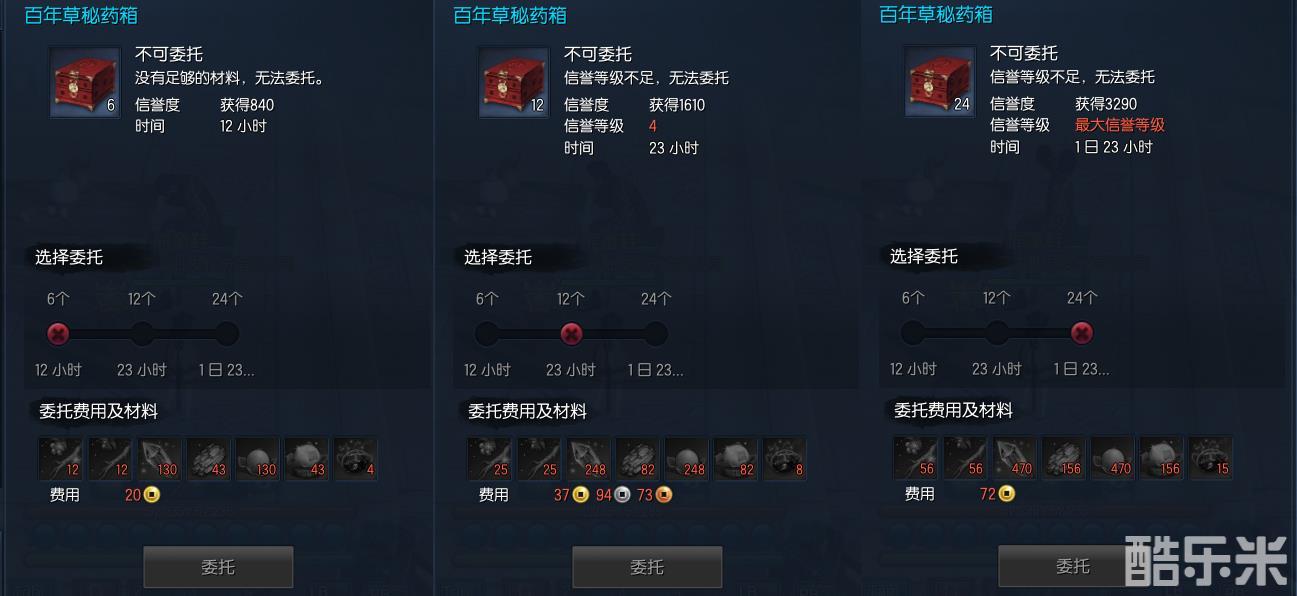Select the dark pot material with count 15
This screenshot has height=596, width=1297.
pyautogui.click(x=1210, y=458)
